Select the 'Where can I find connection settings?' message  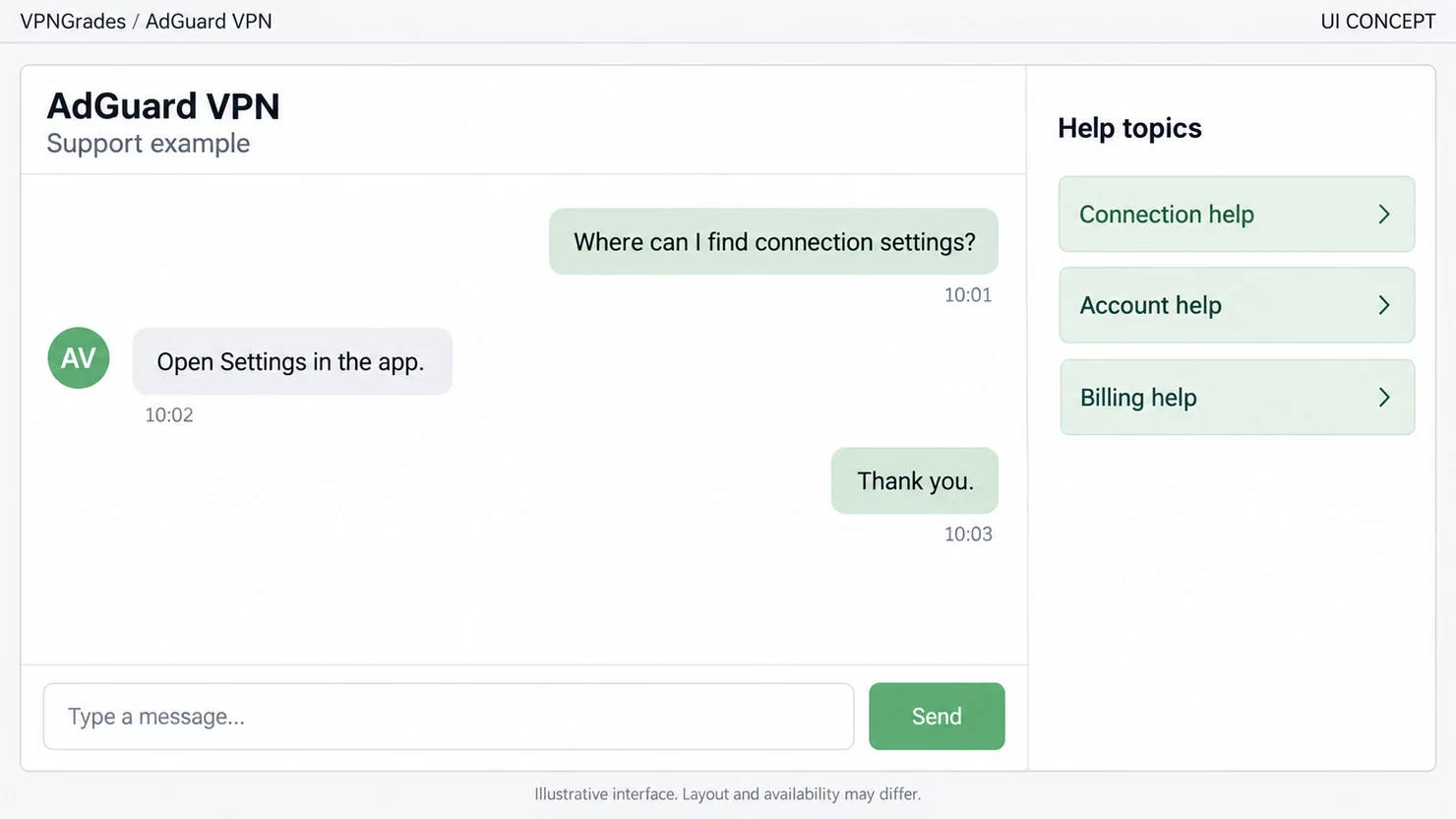coord(773,241)
